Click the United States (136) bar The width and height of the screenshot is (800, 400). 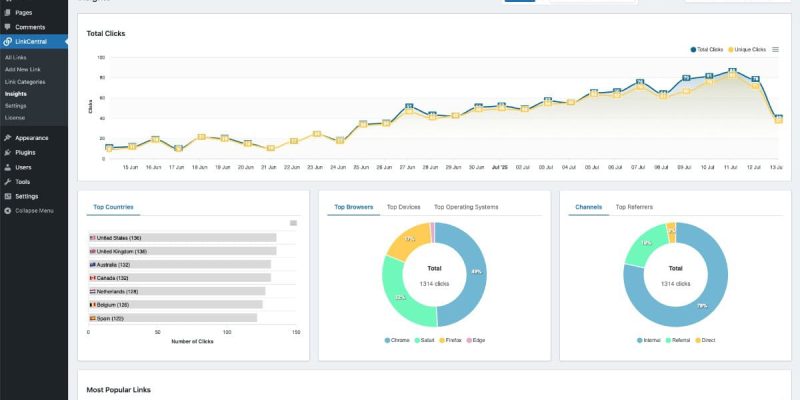tap(183, 238)
